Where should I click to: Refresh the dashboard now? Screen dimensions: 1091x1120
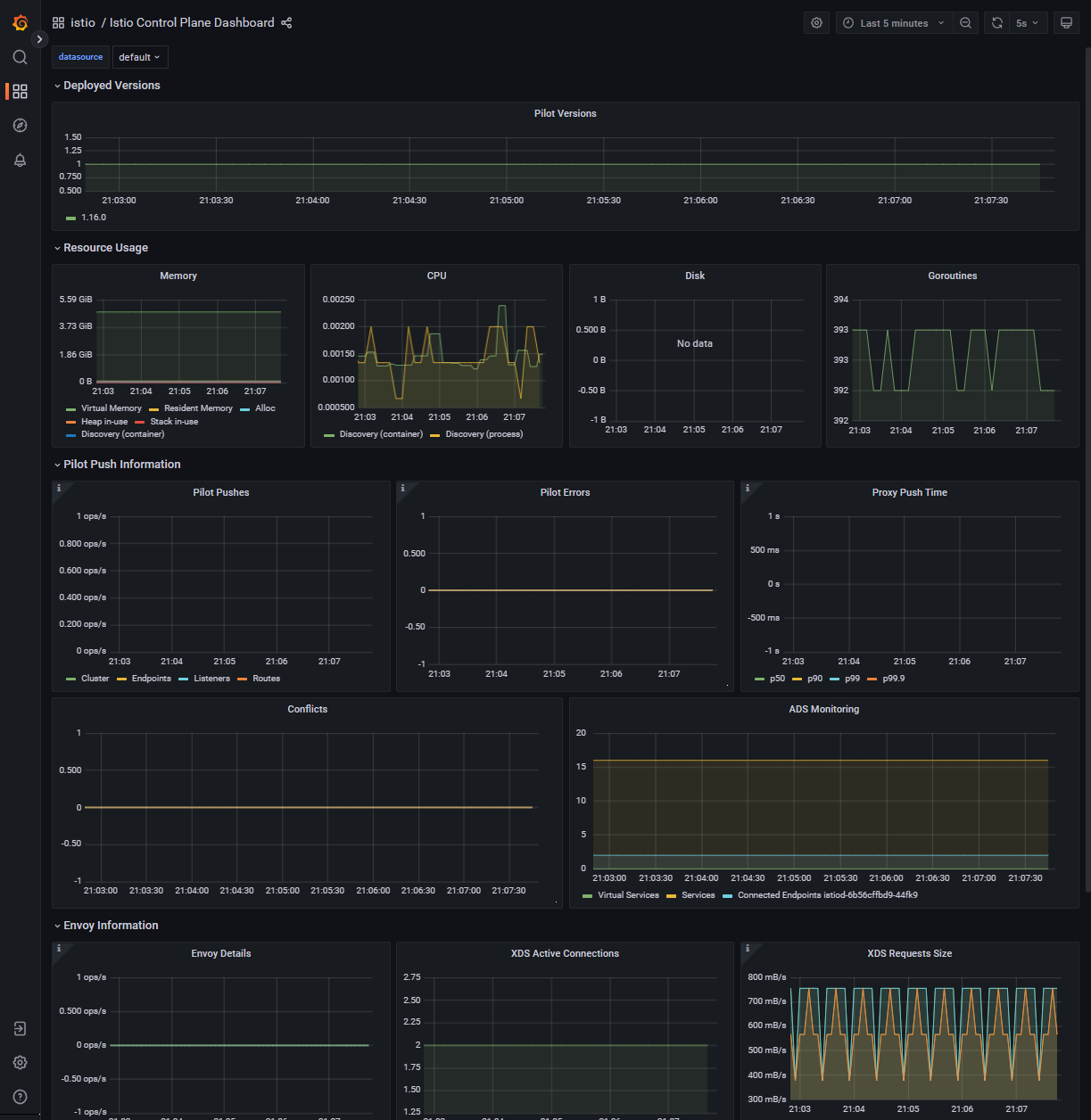pos(997,23)
